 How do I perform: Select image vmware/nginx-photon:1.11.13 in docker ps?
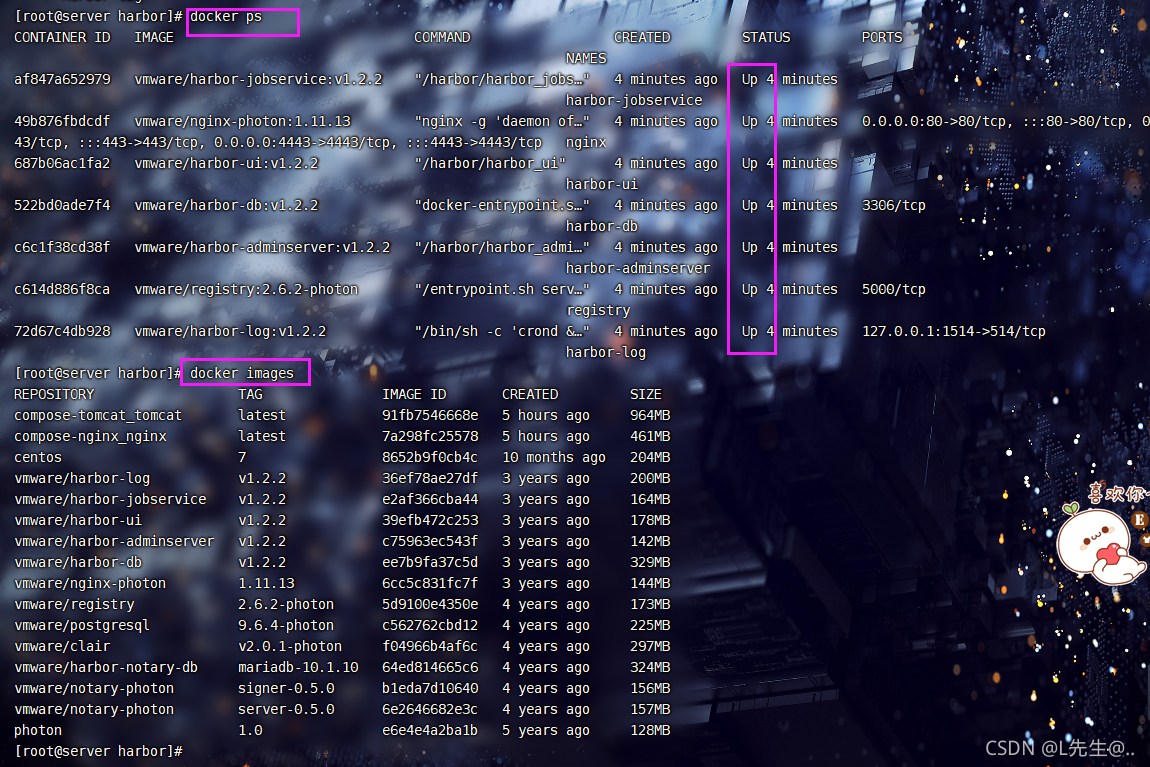[x=243, y=121]
